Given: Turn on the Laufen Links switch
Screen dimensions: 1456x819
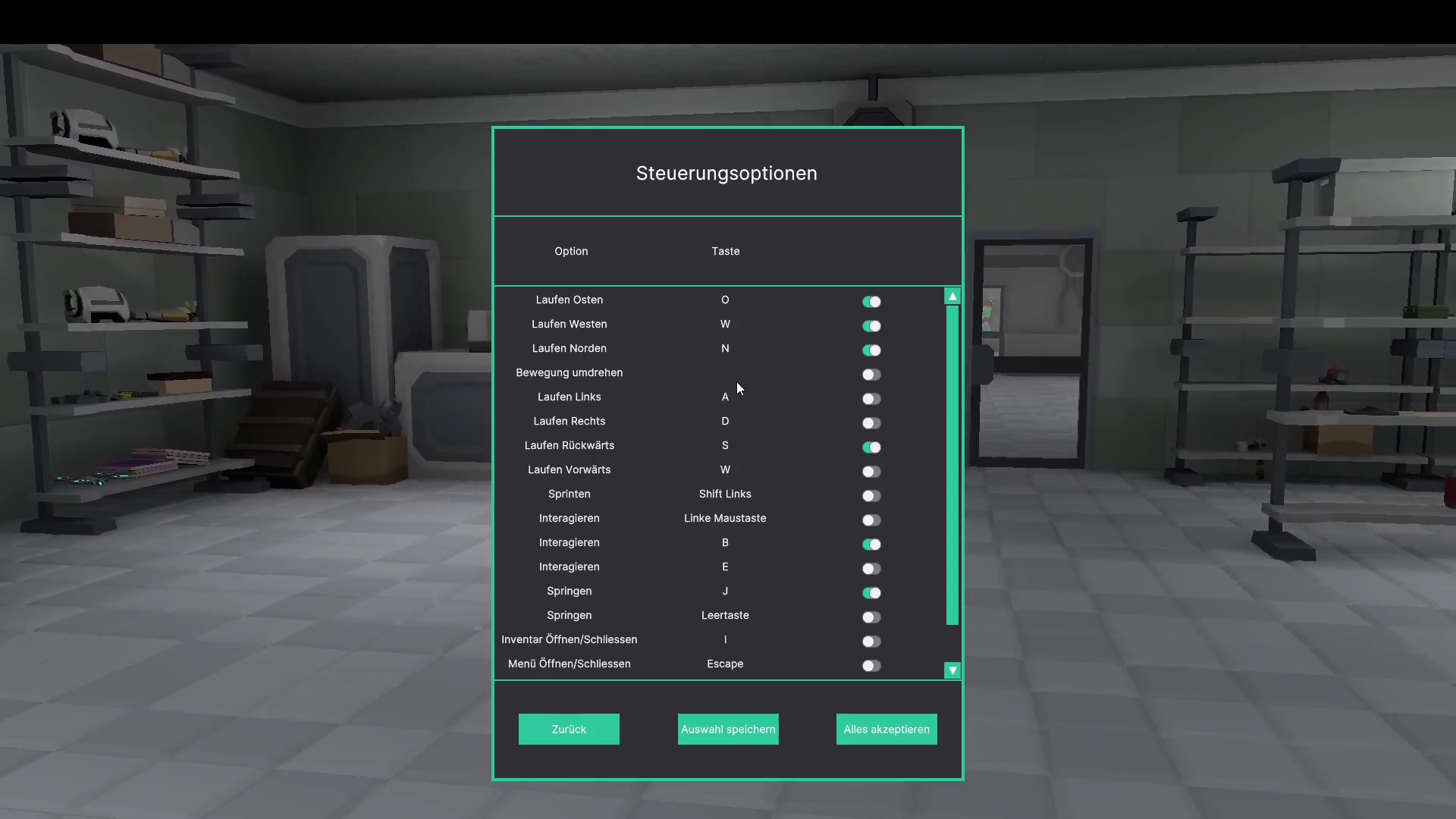Looking at the screenshot, I should pyautogui.click(x=871, y=399).
